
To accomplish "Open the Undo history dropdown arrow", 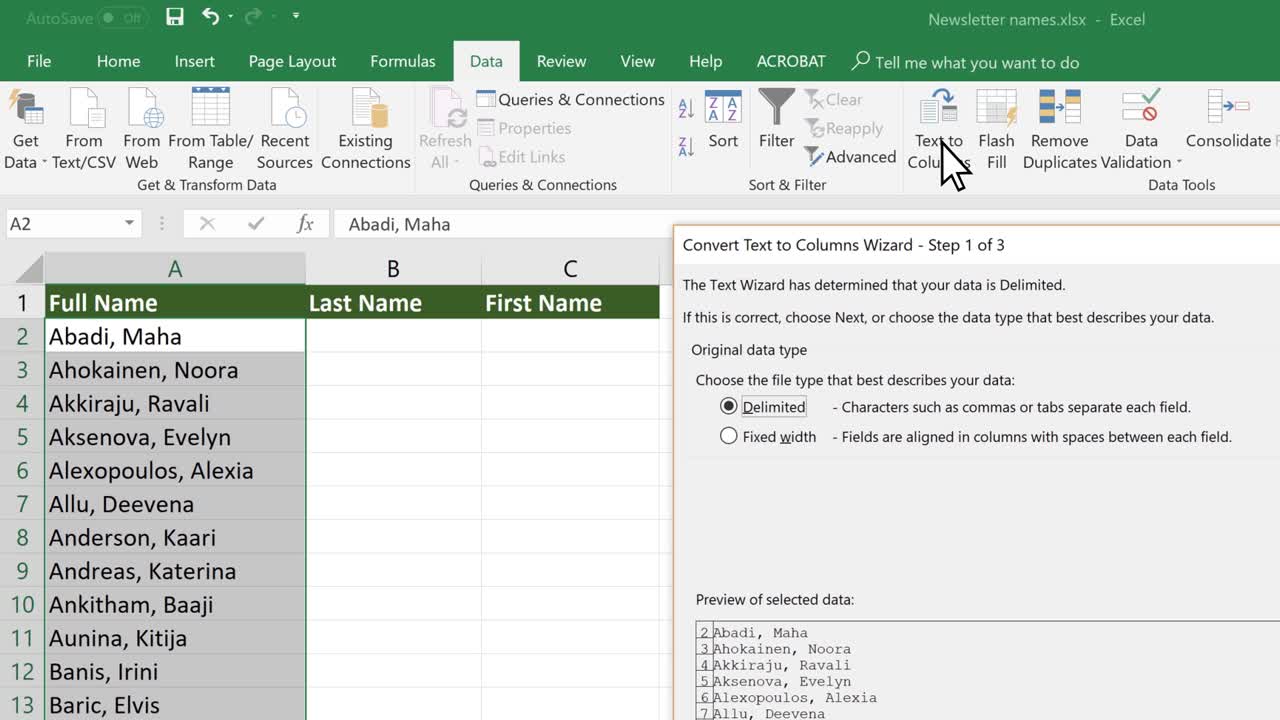I will click(231, 17).
